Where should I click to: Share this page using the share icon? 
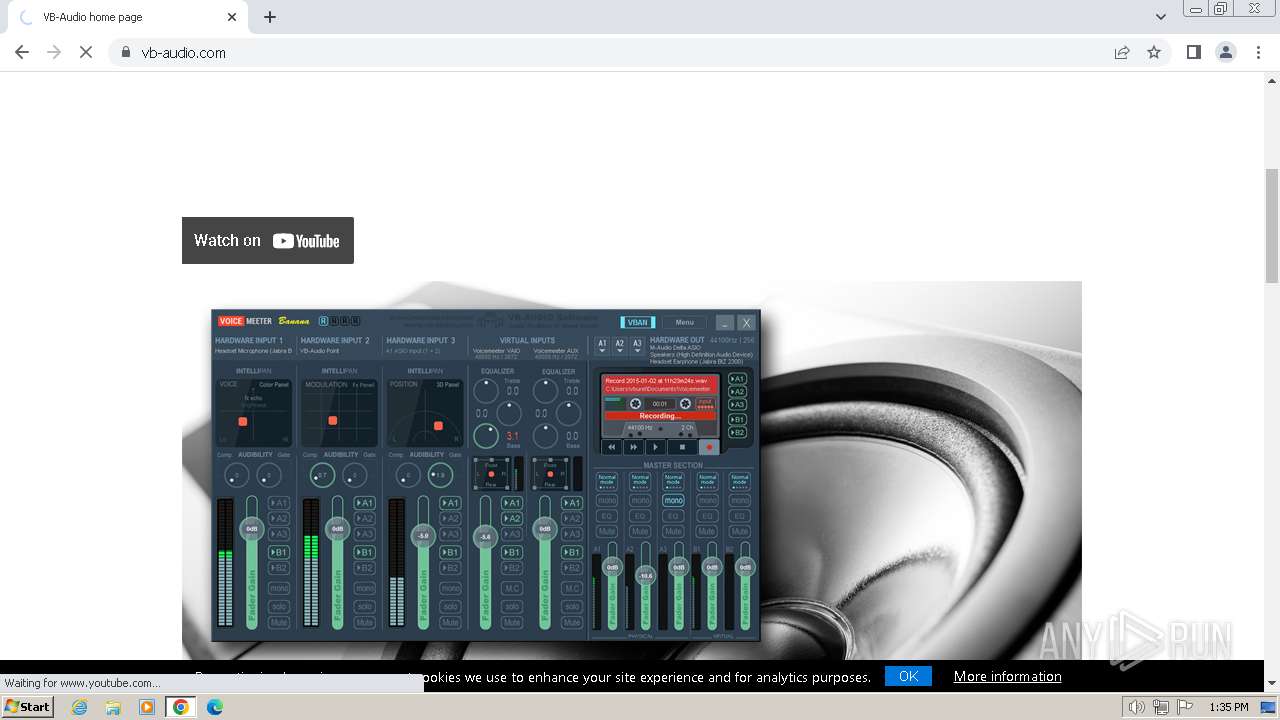[1122, 53]
